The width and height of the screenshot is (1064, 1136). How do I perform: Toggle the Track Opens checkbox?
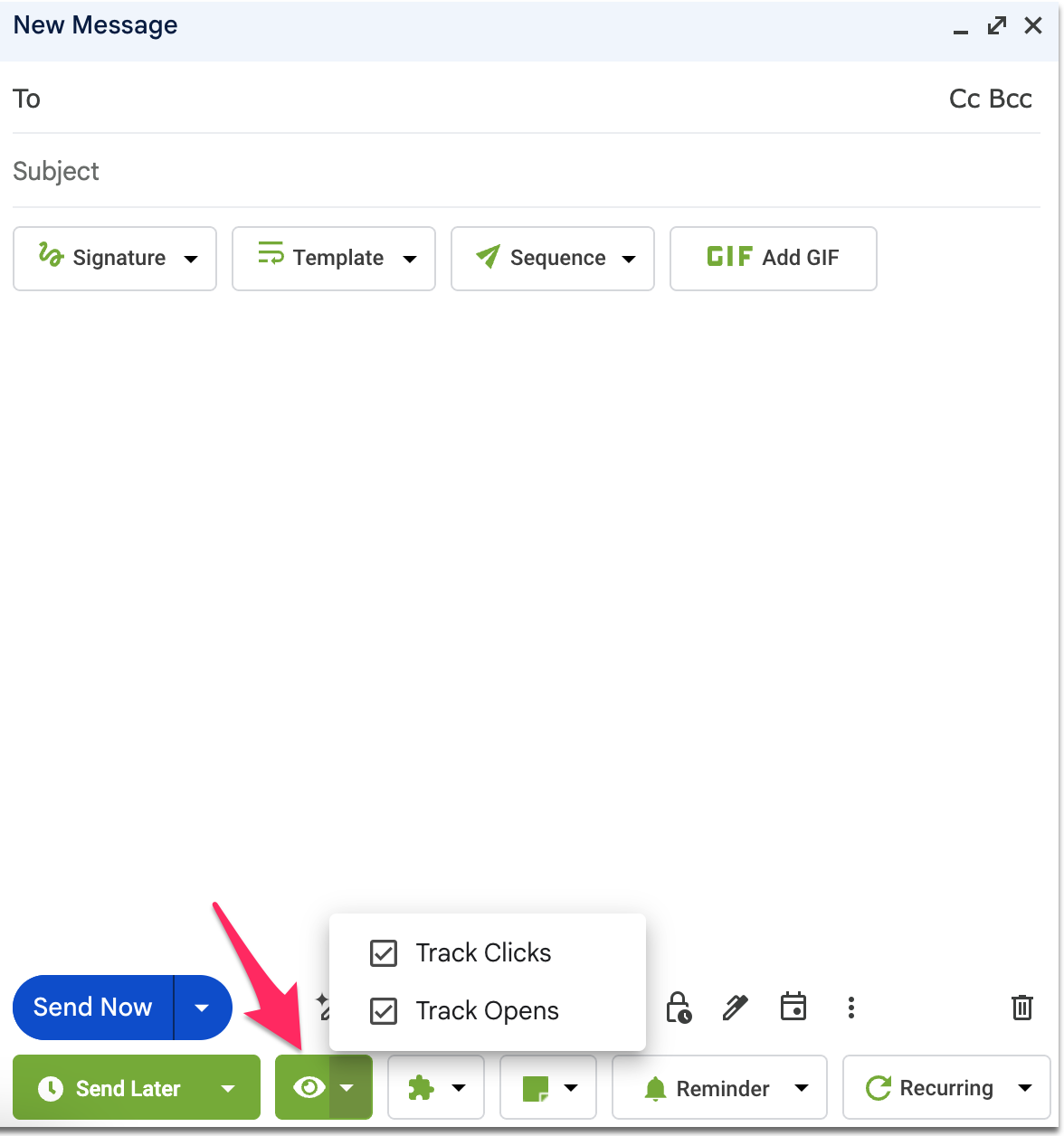point(384,1010)
